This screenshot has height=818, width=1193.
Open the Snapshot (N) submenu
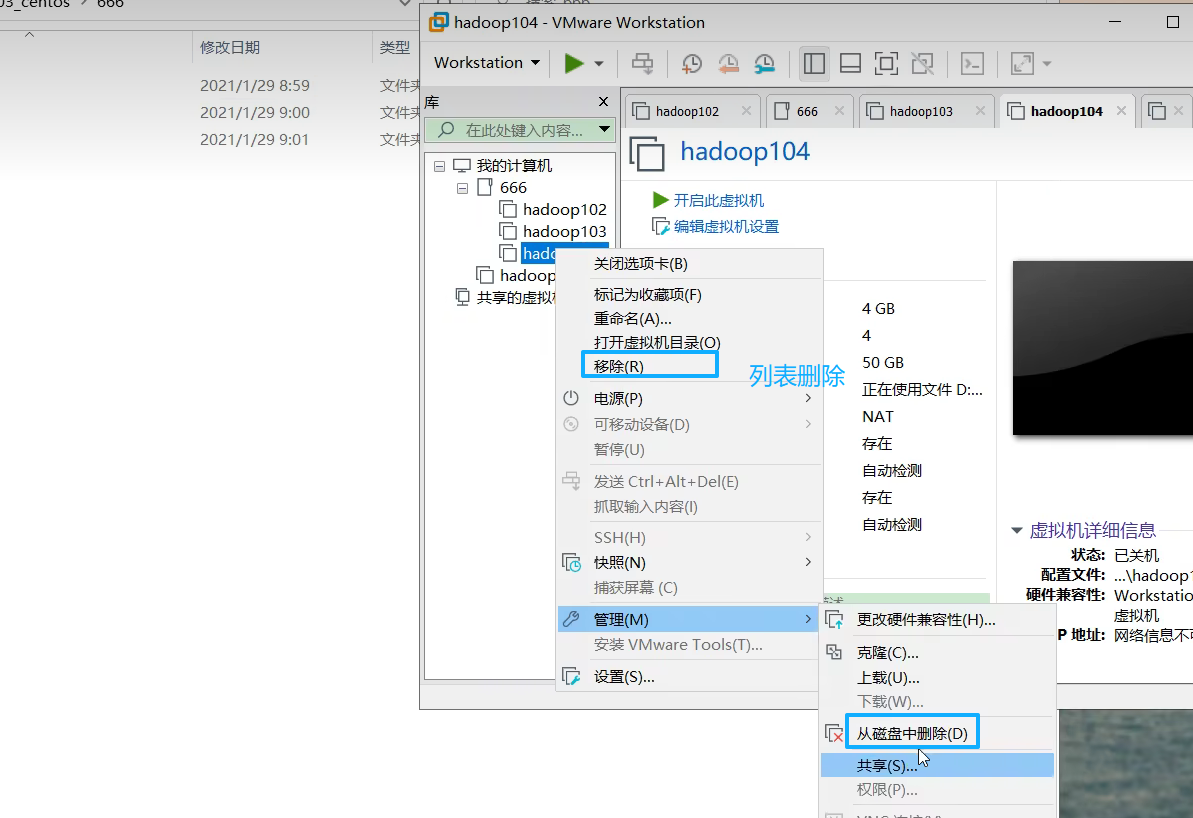coord(689,562)
